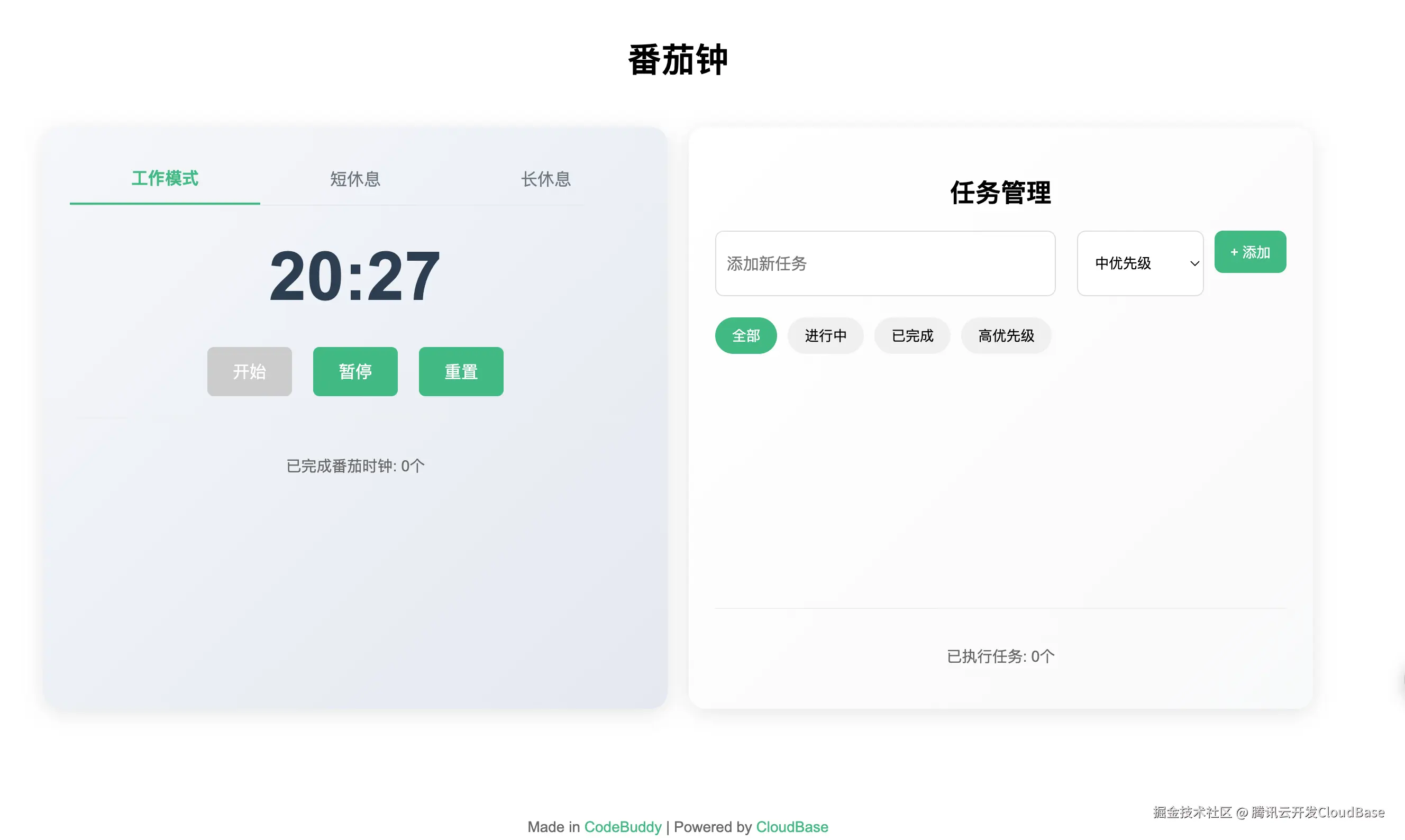Select the 全部 task filter
The height and width of the screenshot is (840, 1405).
[x=745, y=336]
